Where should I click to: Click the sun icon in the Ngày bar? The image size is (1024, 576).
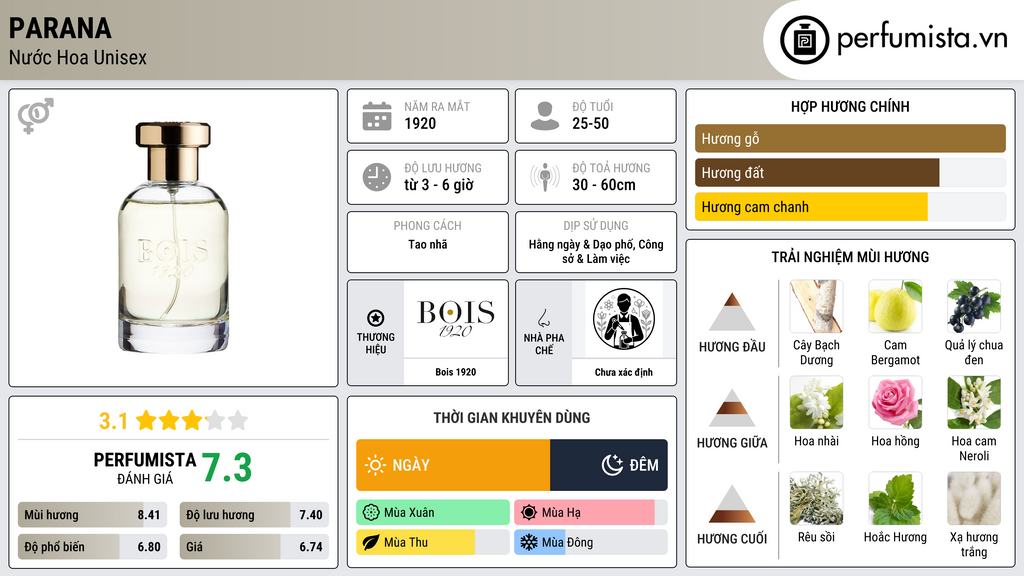[x=376, y=465]
